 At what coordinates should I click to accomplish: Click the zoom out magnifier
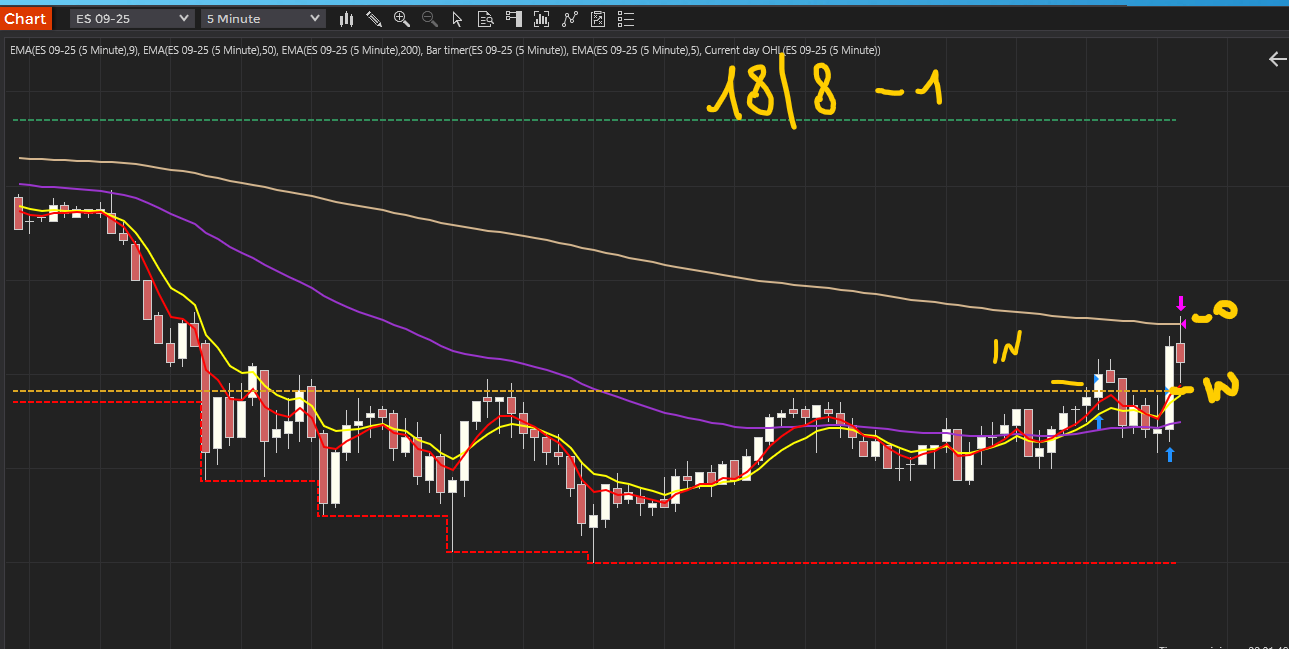[430, 18]
